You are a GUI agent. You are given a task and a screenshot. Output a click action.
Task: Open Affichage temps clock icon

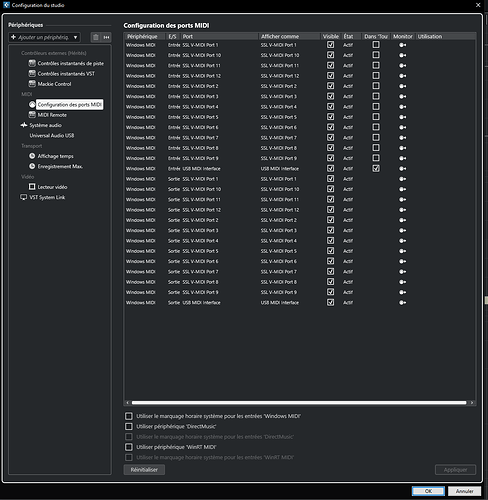tap(32, 156)
